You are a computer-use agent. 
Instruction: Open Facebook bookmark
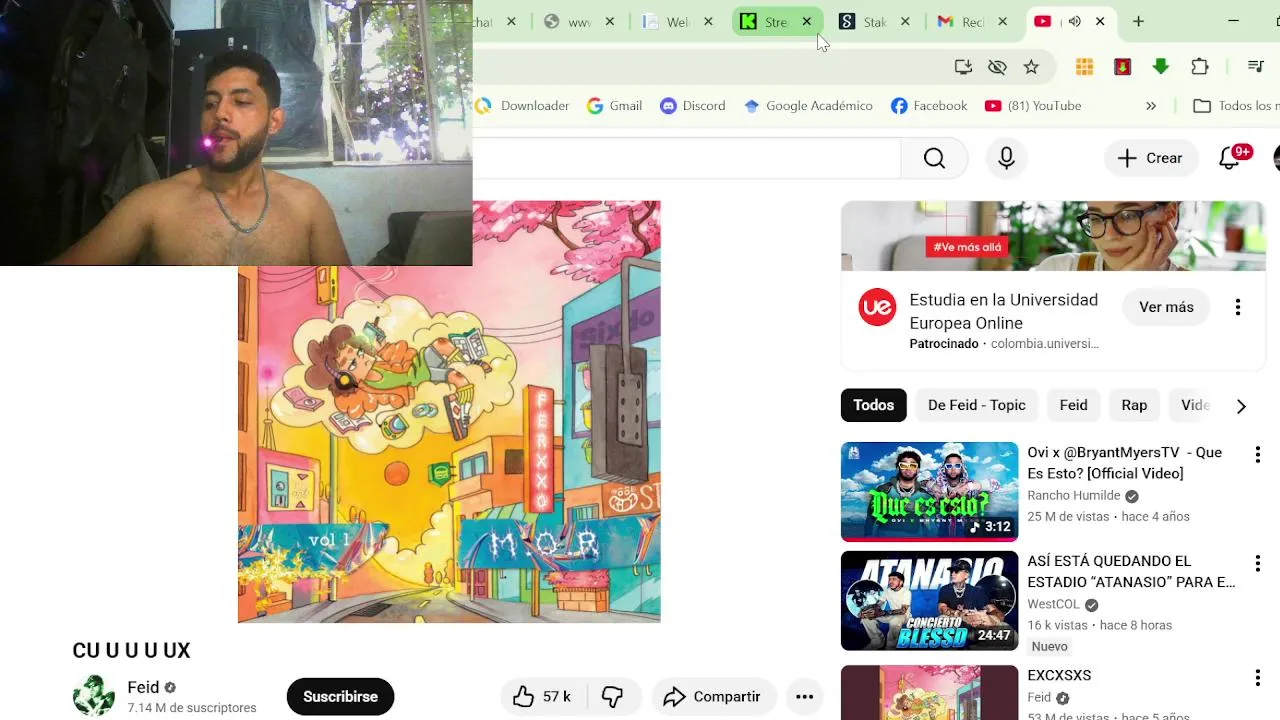click(929, 106)
